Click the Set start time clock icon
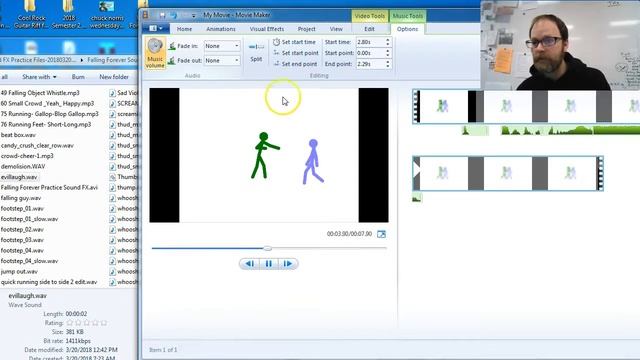Image resolution: width=640 pixels, height=360 pixels. (x=276, y=42)
